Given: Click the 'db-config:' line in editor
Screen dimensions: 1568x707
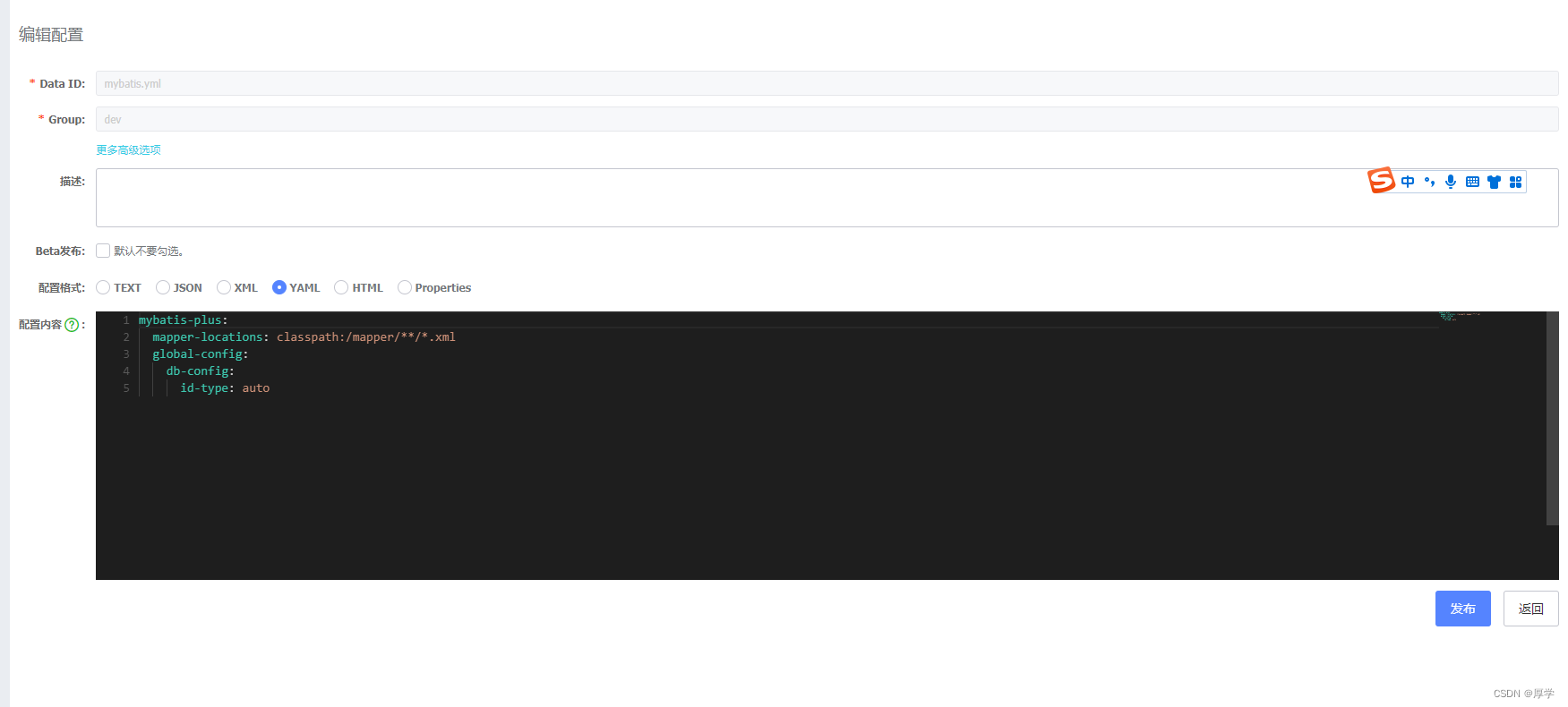Looking at the screenshot, I should [x=201, y=371].
